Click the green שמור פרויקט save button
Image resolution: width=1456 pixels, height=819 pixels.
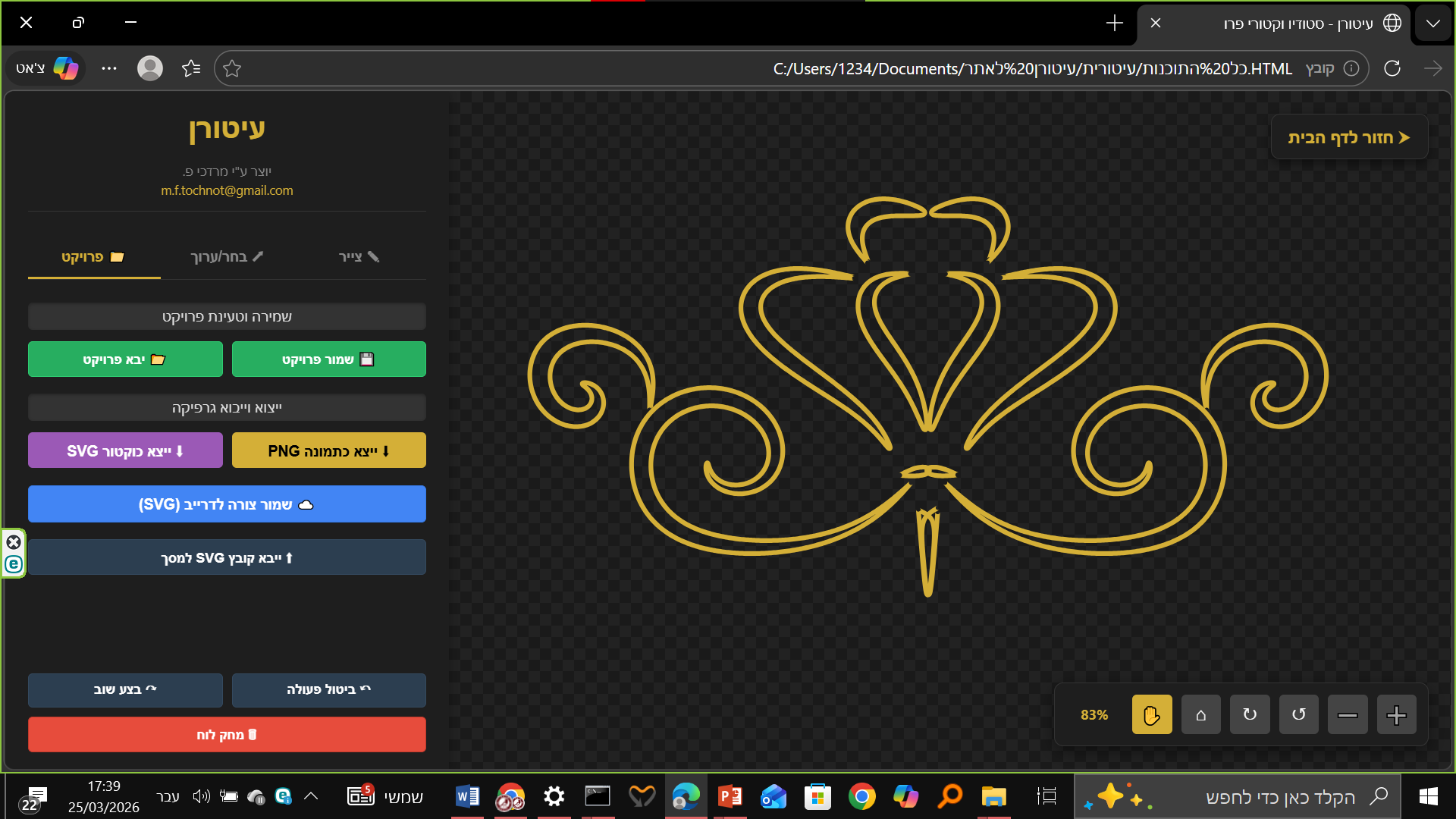click(x=328, y=359)
